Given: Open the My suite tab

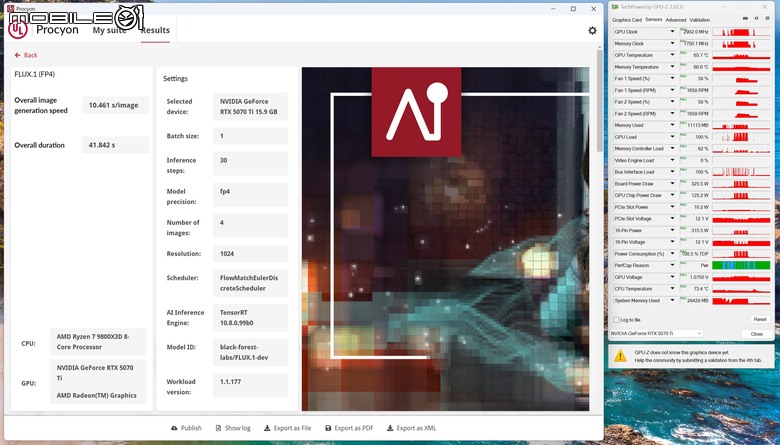Looking at the screenshot, I should 109,30.
